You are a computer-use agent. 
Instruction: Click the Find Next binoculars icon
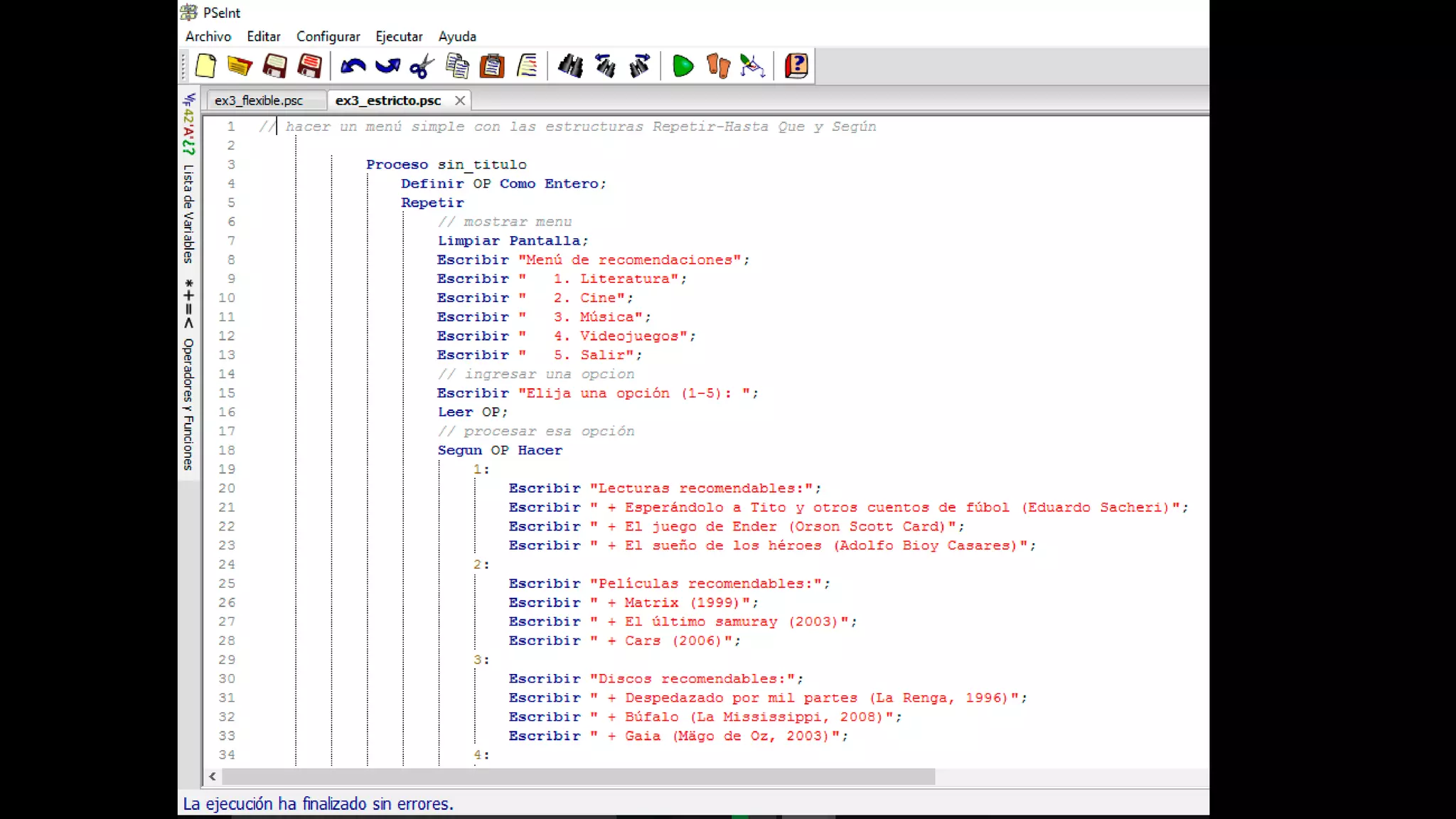point(640,66)
